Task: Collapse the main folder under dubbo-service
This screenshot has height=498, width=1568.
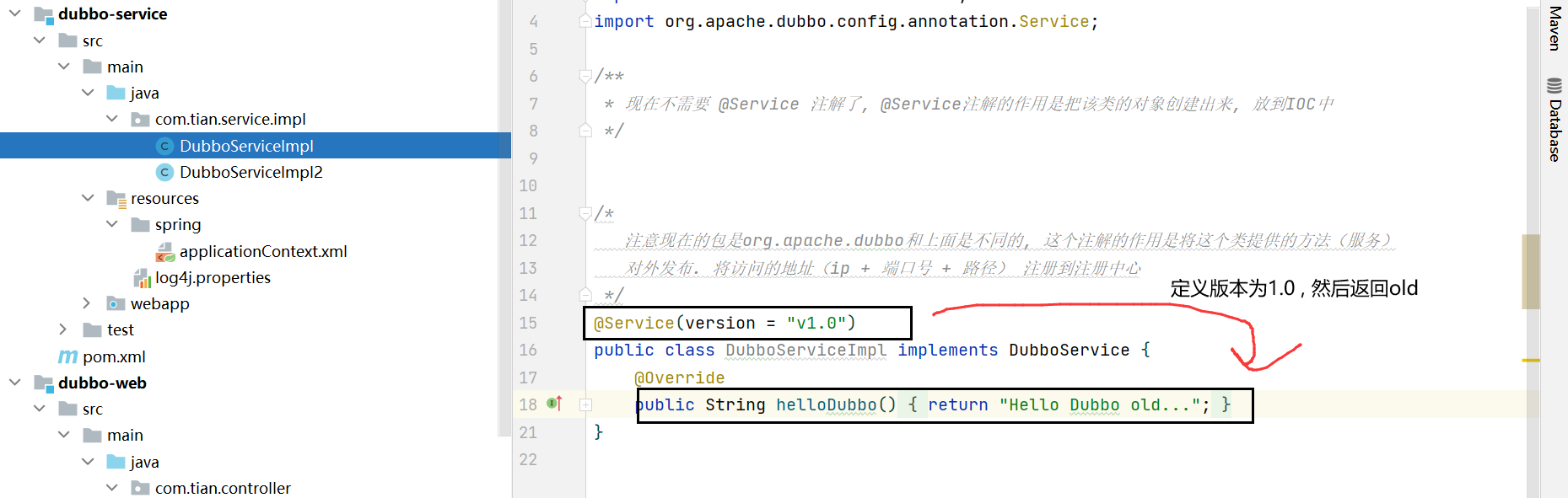Action: (x=63, y=66)
